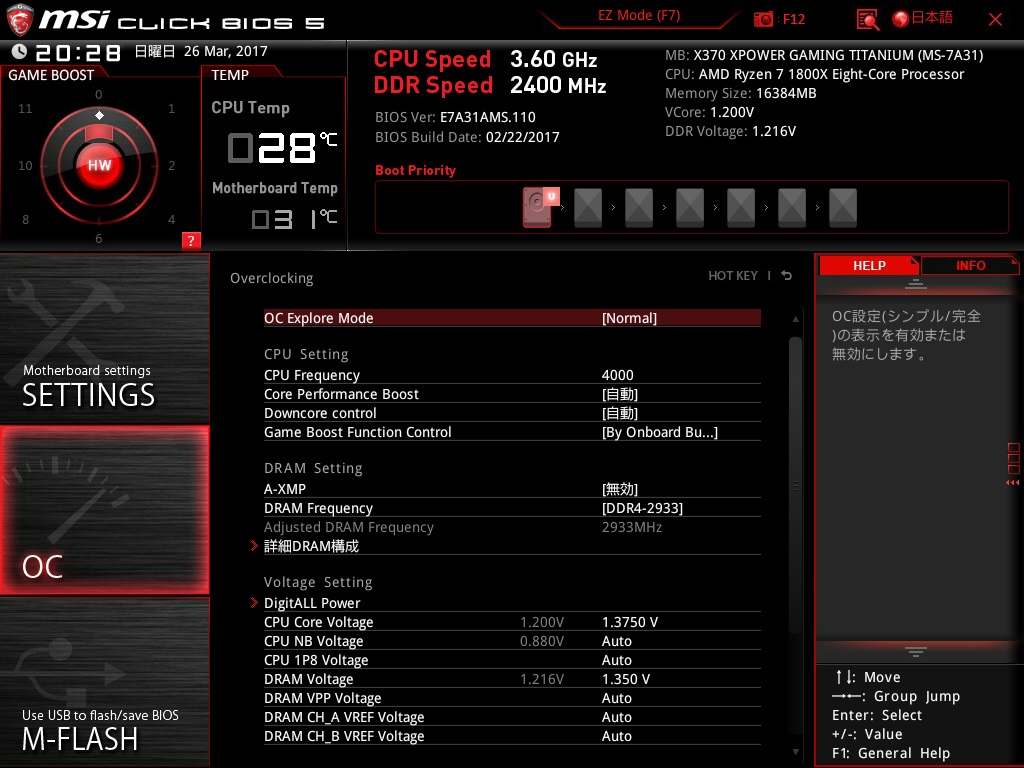The height and width of the screenshot is (768, 1024).
Task: Open the BIOS search magnifier icon
Action: click(x=868, y=20)
